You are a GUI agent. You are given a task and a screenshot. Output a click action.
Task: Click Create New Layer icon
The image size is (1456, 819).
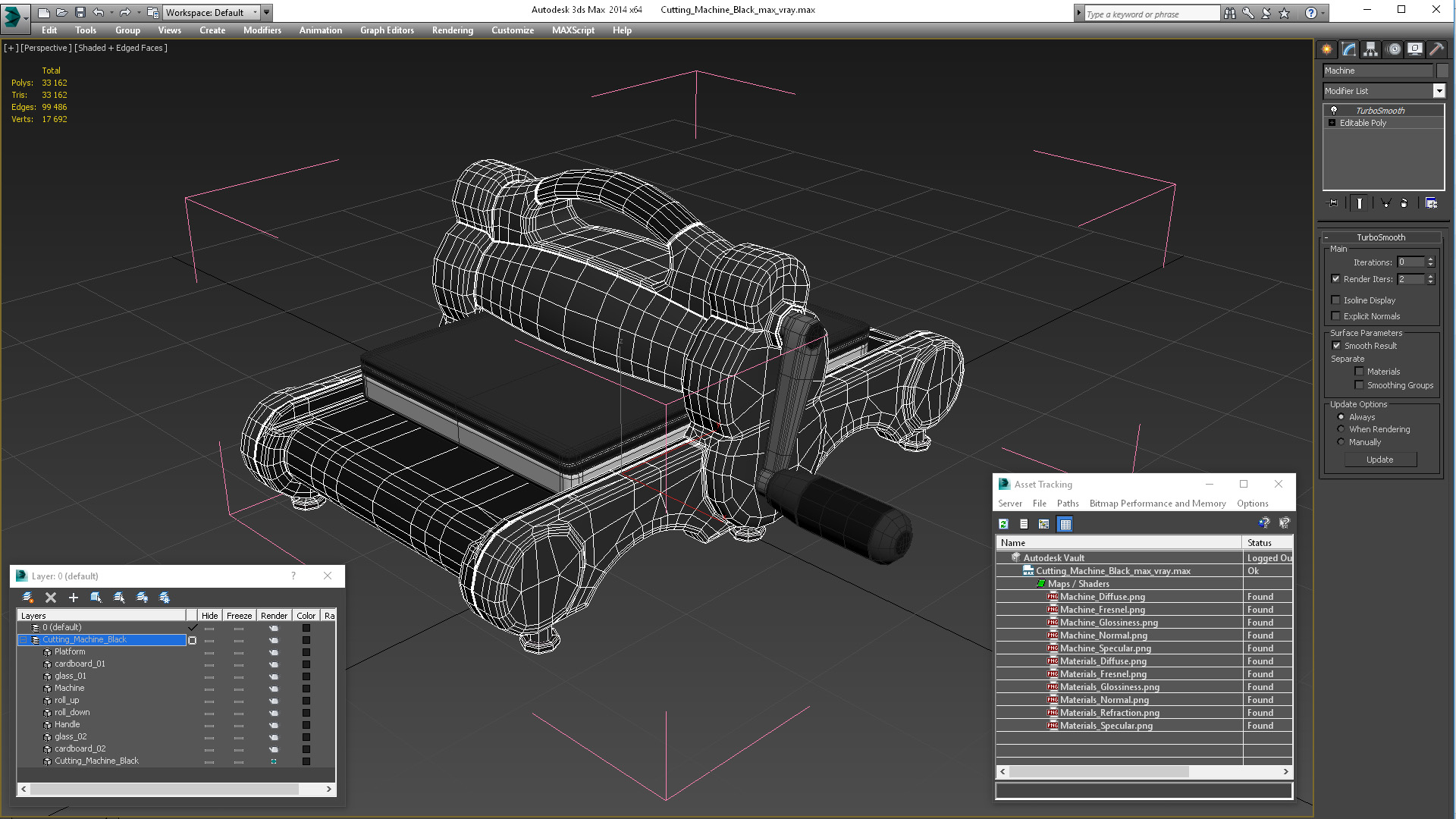tap(28, 598)
